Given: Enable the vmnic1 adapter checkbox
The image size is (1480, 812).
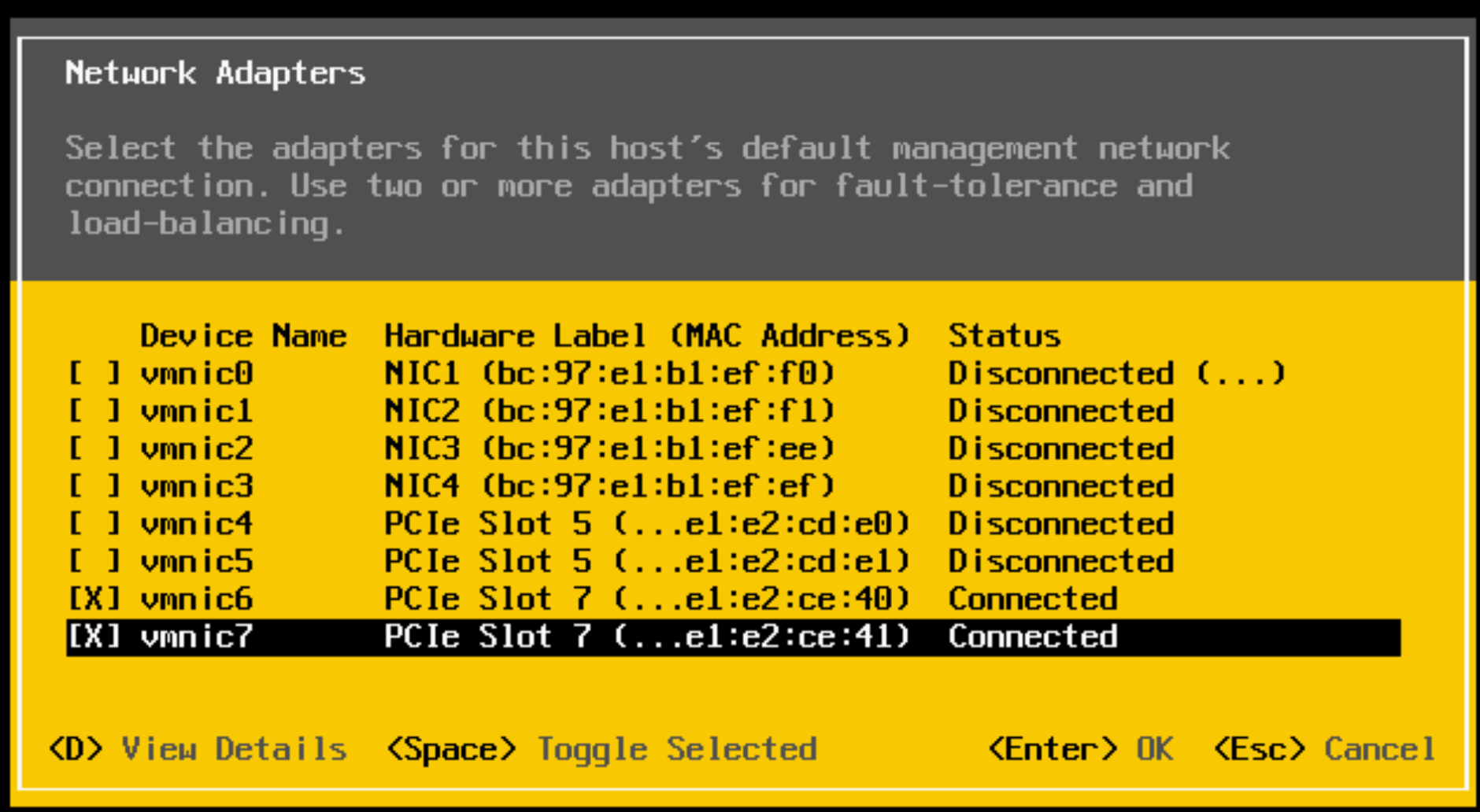Looking at the screenshot, I should pyautogui.click(x=94, y=411).
